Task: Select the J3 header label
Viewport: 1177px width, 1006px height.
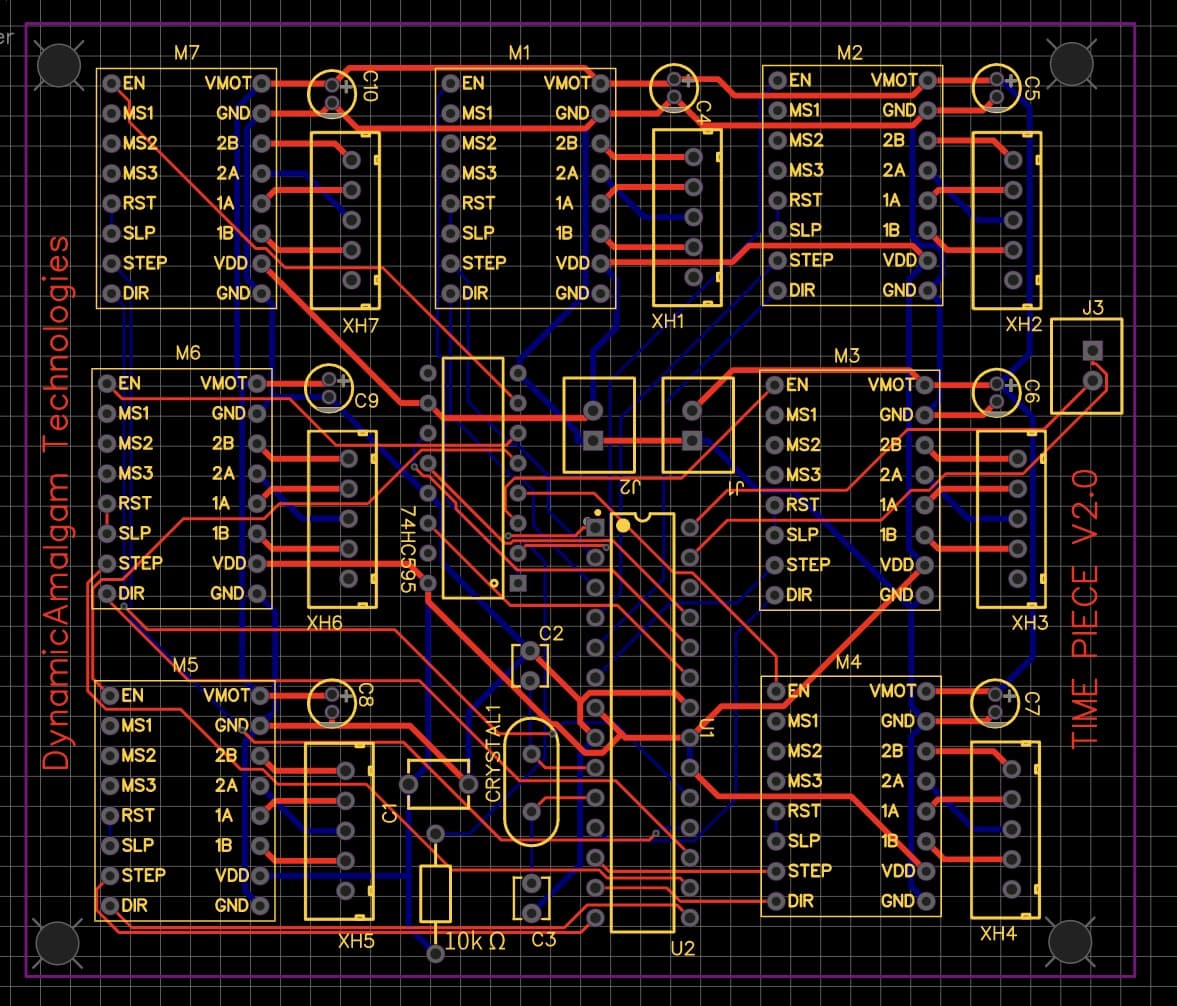Action: click(x=1093, y=308)
